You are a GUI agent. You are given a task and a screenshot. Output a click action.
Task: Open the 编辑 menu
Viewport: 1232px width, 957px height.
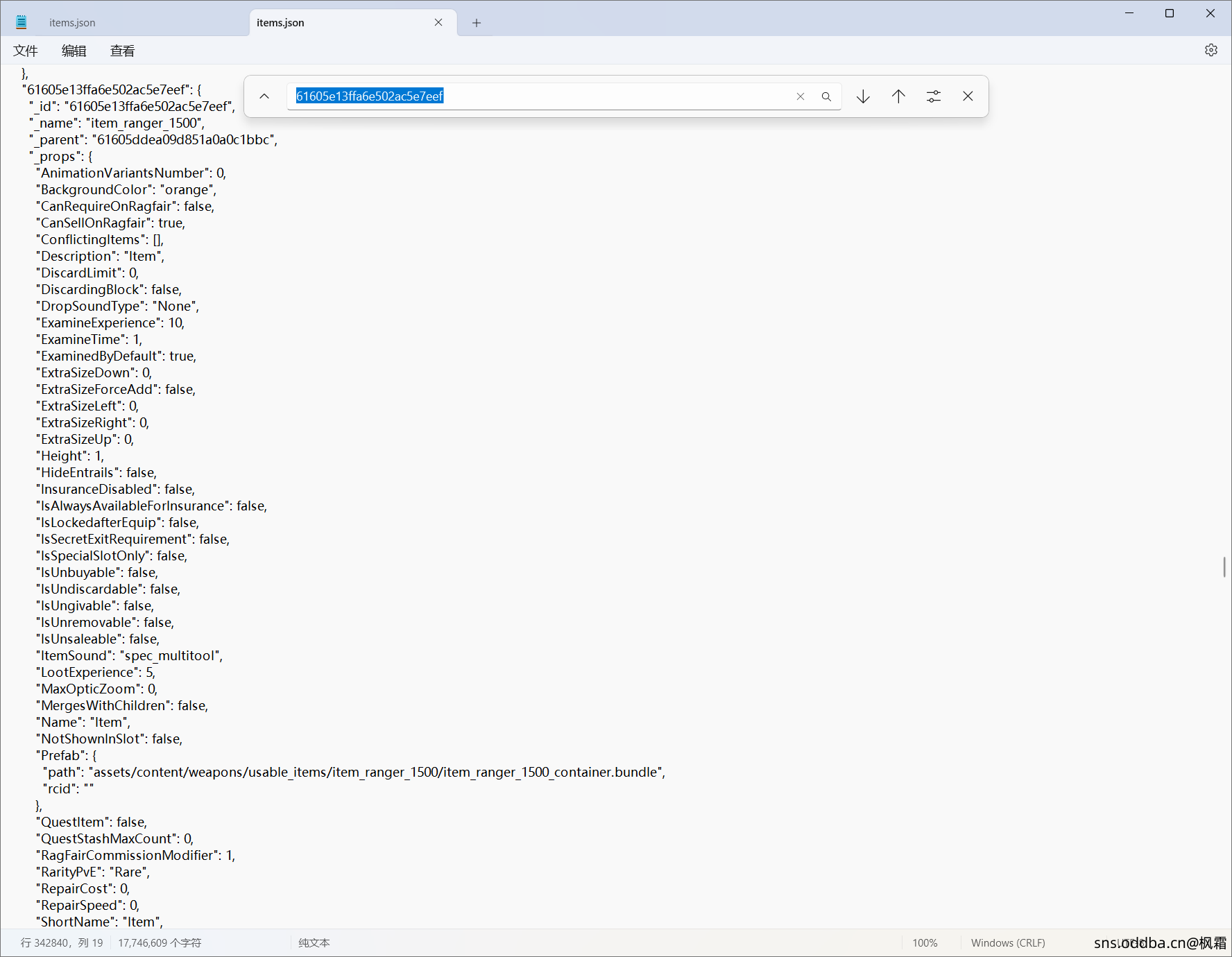coord(74,51)
